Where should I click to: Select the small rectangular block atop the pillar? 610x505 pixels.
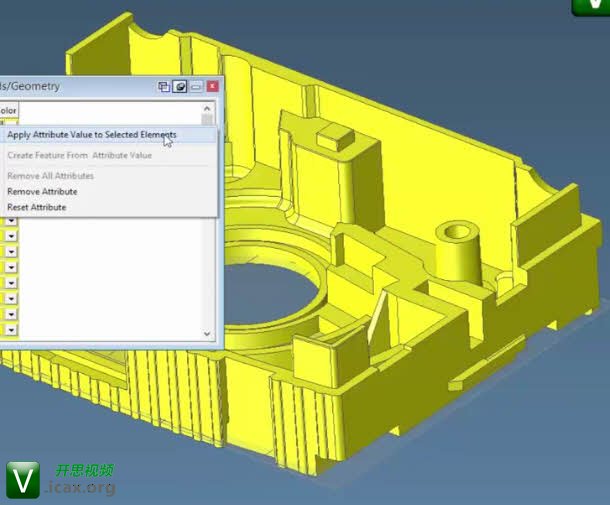[x=335, y=138]
